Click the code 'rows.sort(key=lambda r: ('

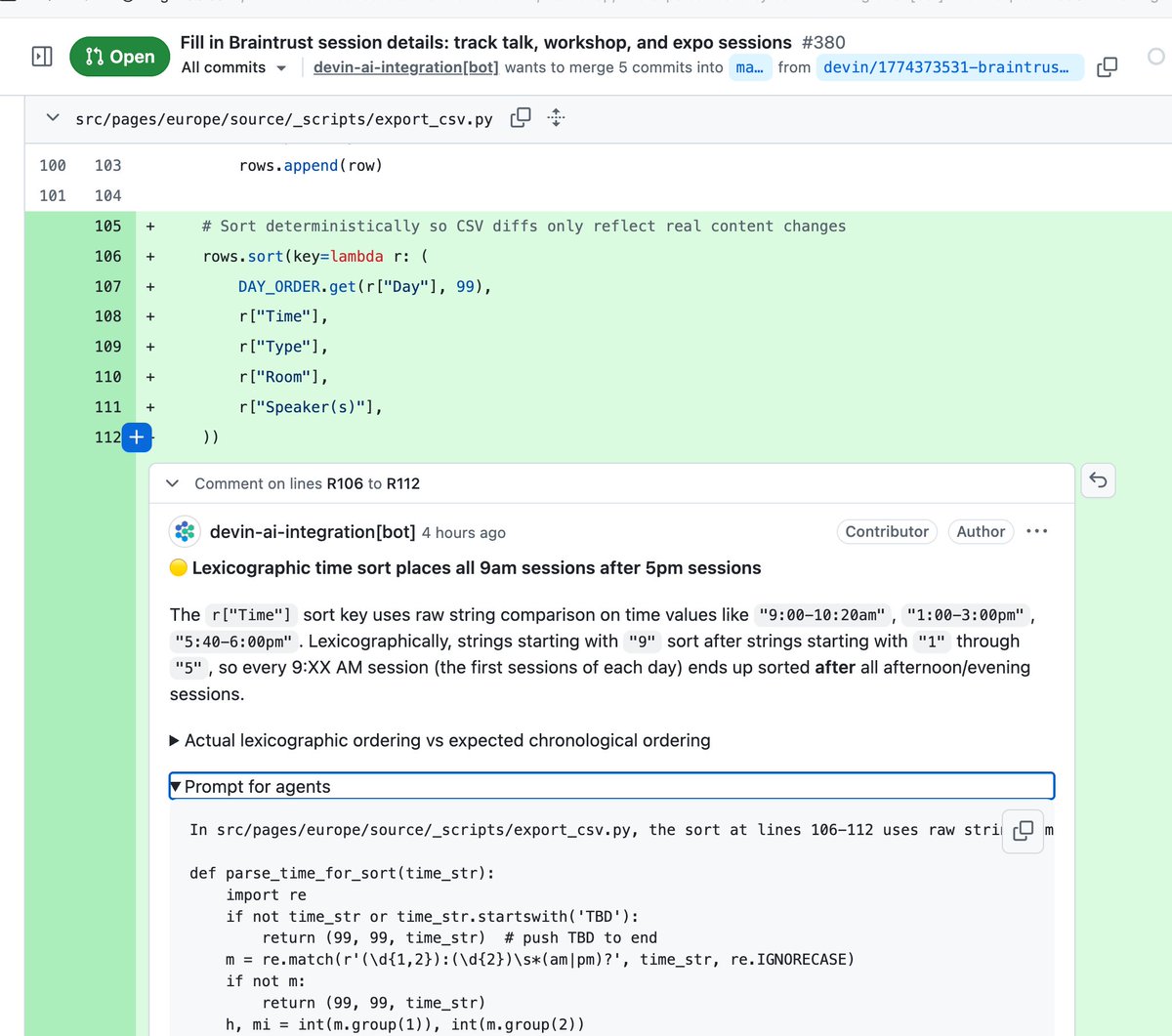315,256
